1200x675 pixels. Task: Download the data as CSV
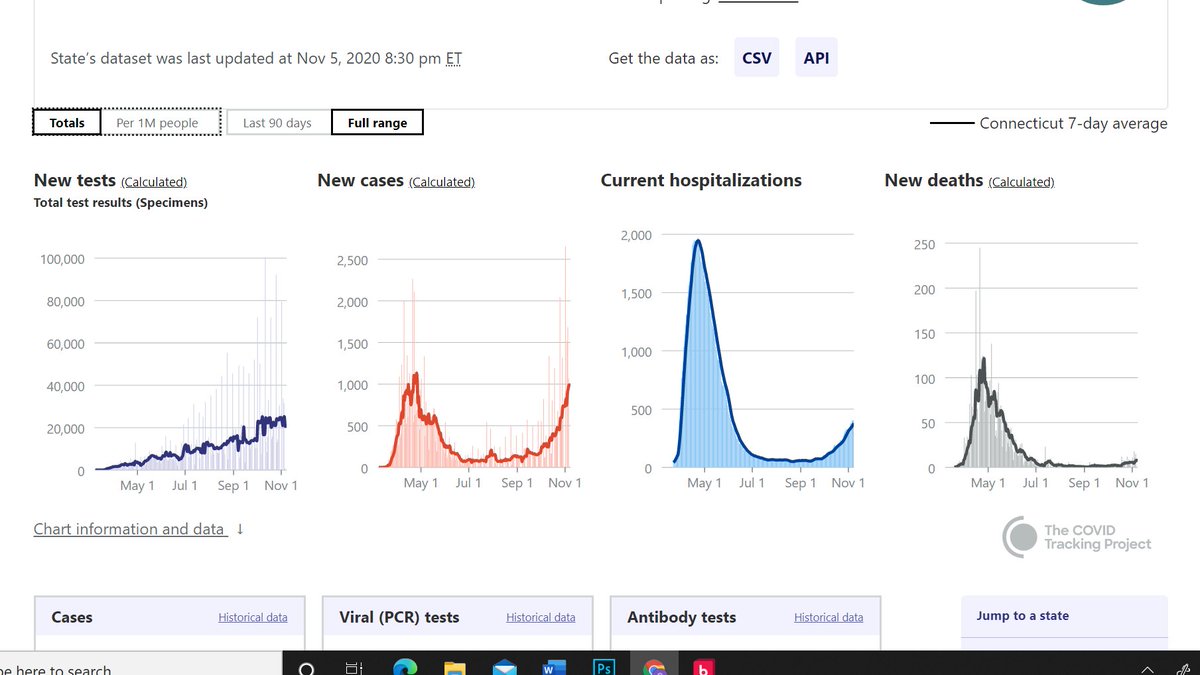pos(757,58)
